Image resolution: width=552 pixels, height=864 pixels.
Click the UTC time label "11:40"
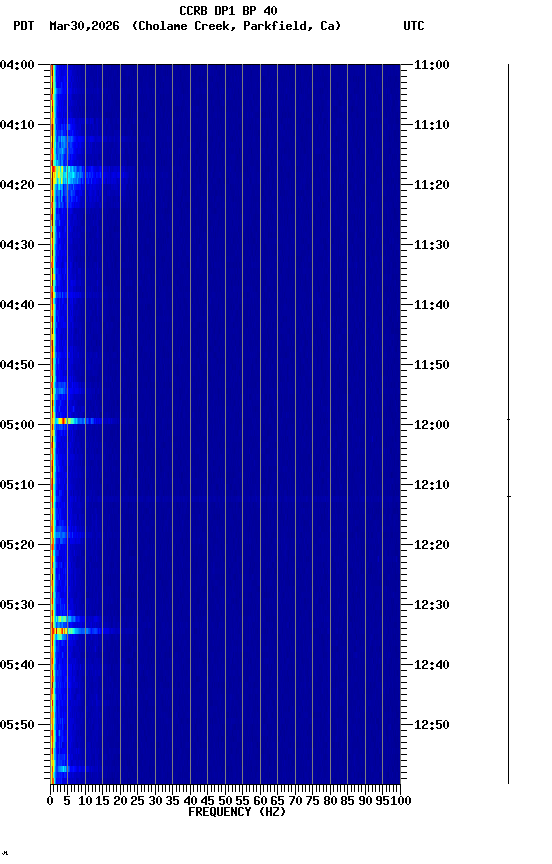click(x=431, y=305)
